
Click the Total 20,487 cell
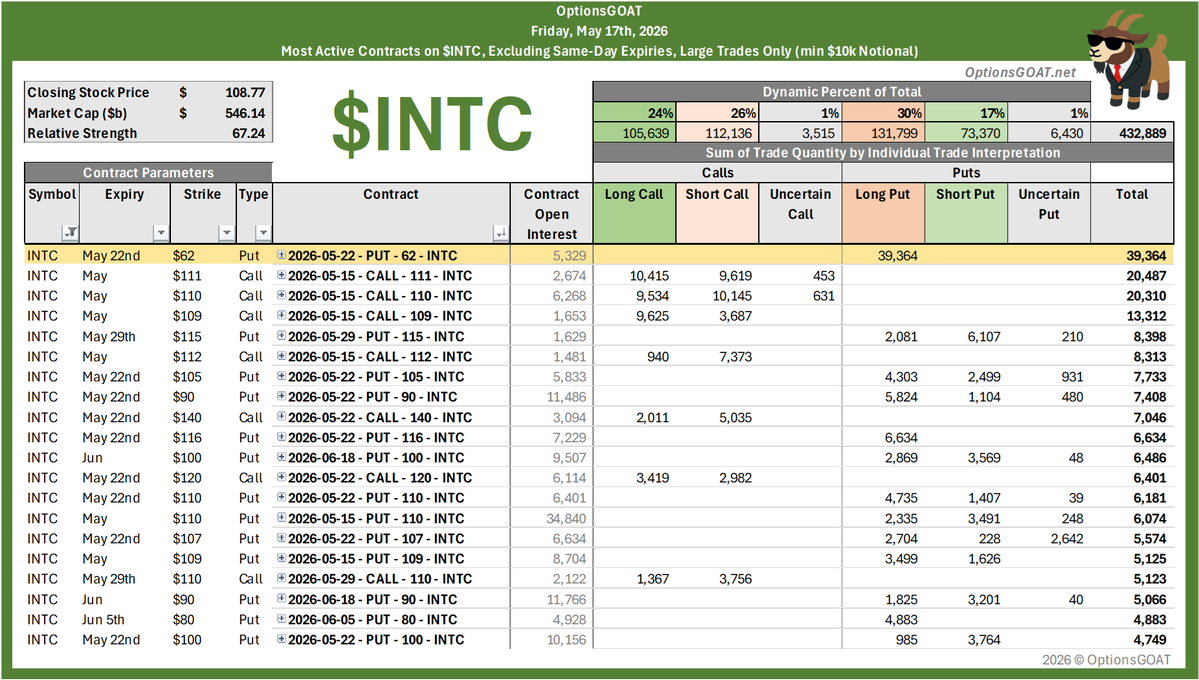[1145, 275]
